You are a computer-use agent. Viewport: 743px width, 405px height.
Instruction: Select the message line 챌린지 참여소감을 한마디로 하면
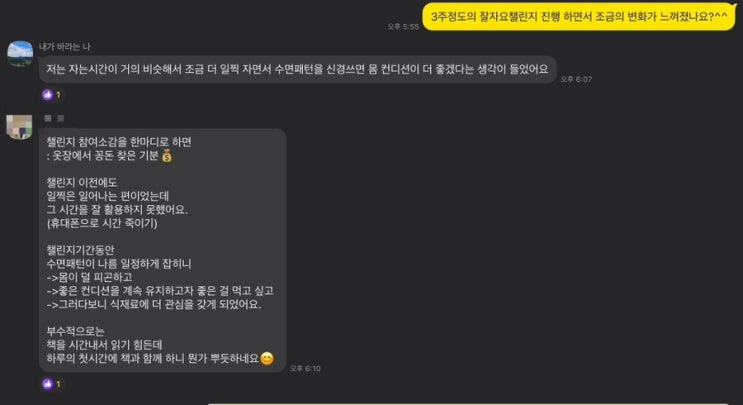click(119, 142)
